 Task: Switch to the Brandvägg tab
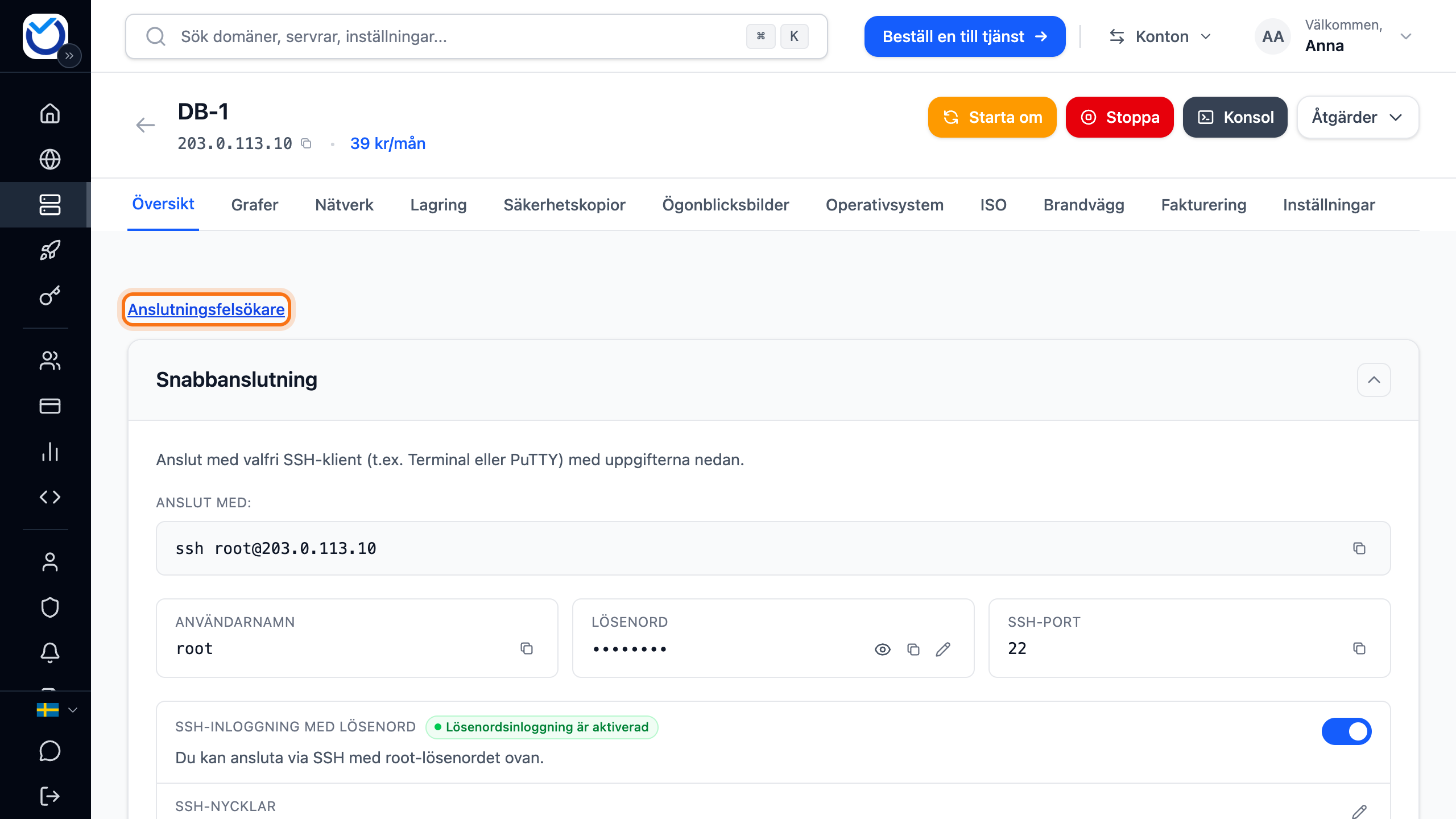click(1083, 205)
